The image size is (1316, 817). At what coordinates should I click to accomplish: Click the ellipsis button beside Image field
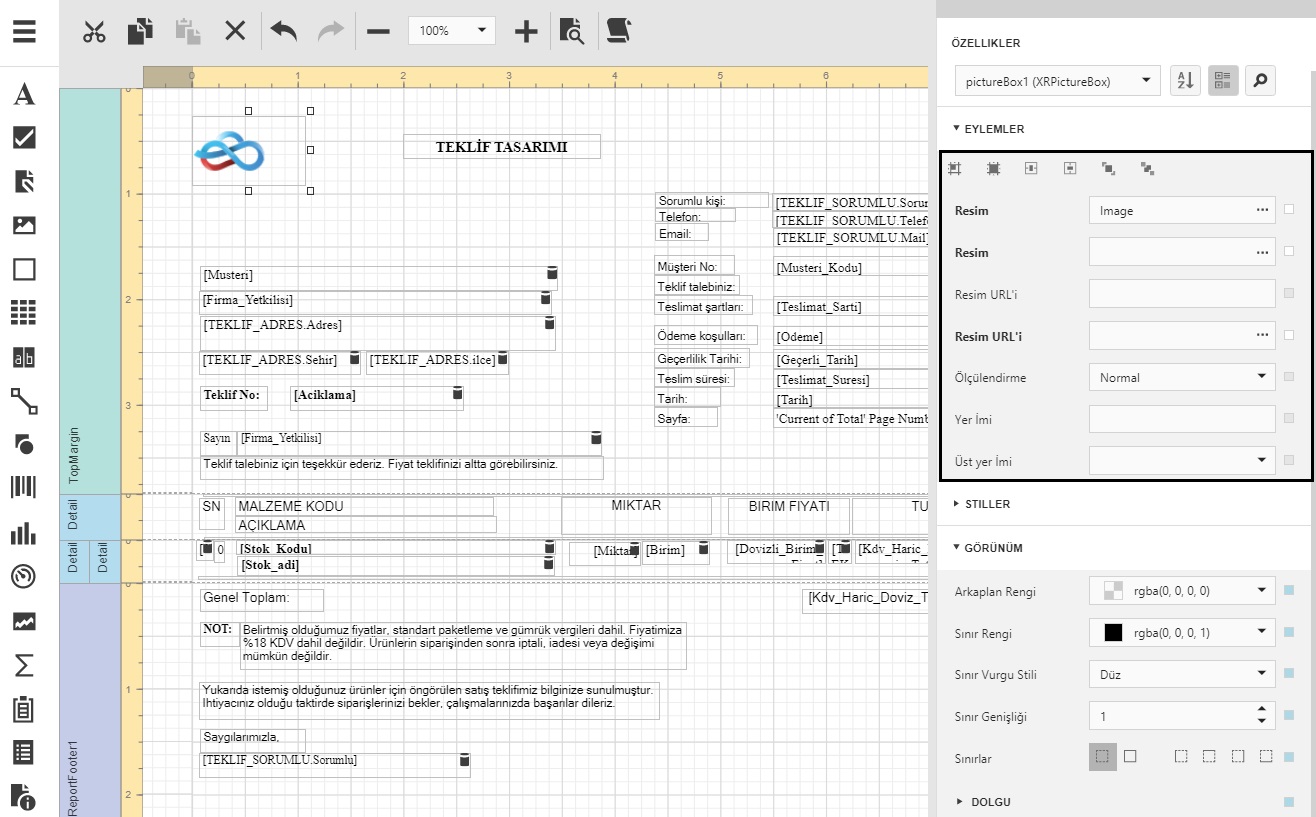coord(1263,210)
